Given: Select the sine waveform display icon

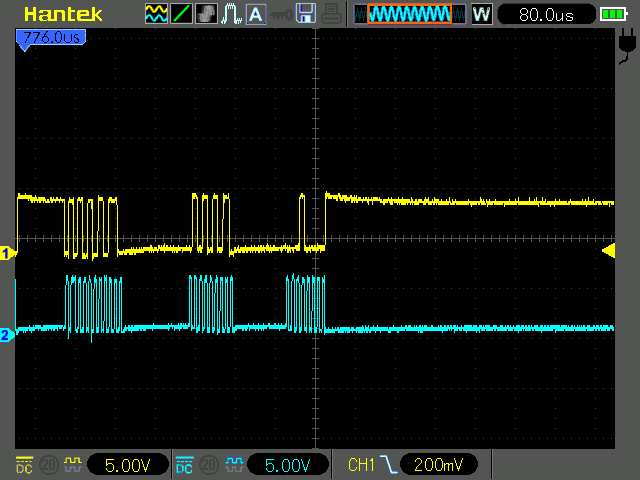Looking at the screenshot, I should pos(156,14).
